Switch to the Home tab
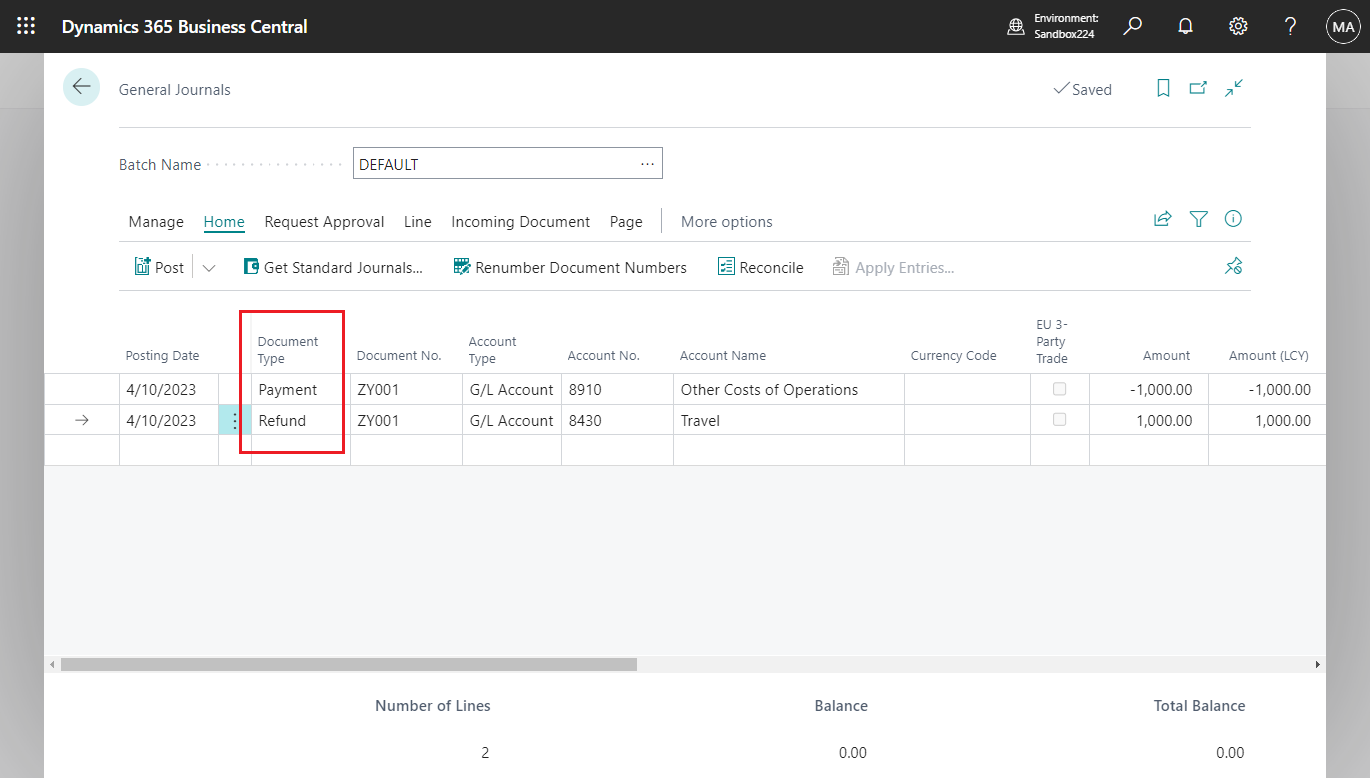 [x=224, y=221]
